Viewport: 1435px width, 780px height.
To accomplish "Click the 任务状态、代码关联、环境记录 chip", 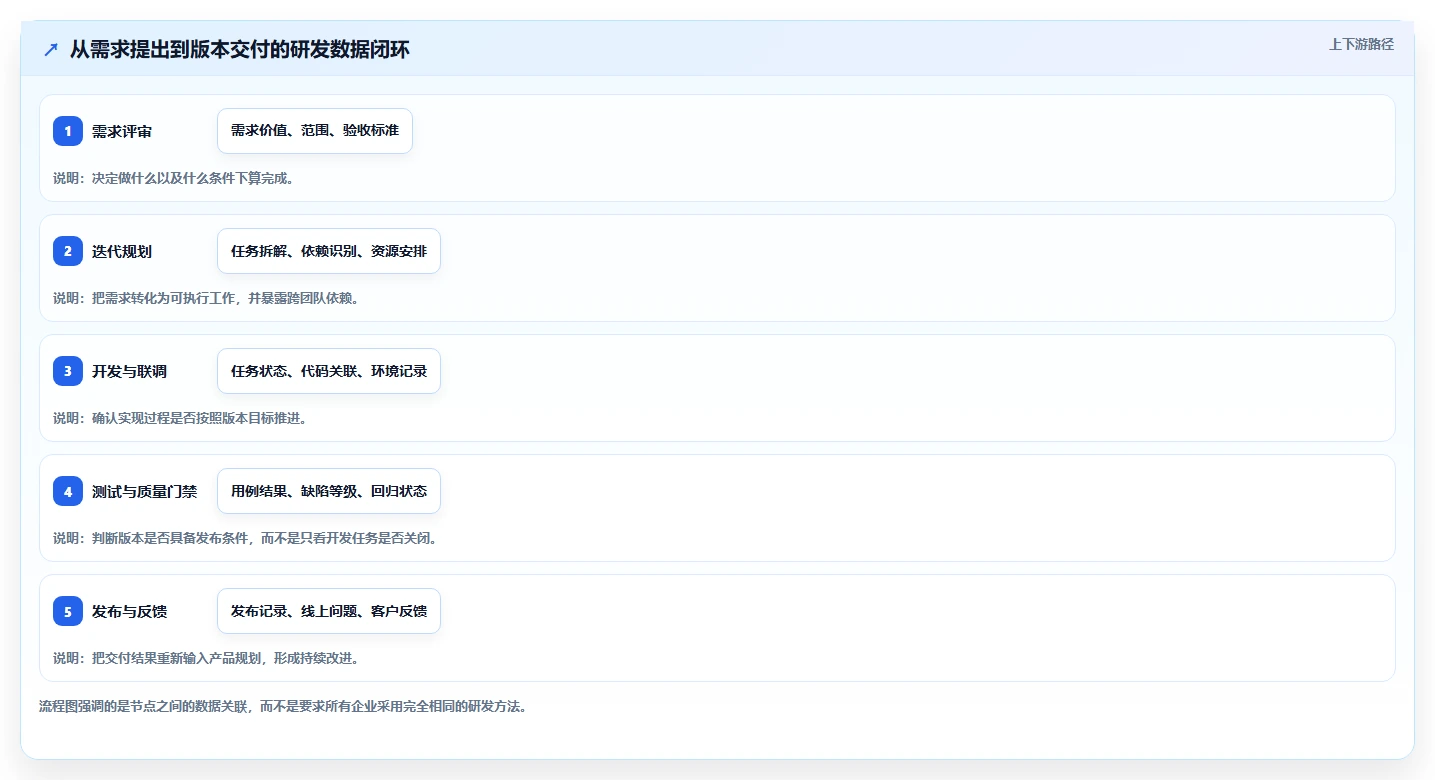I will point(329,371).
